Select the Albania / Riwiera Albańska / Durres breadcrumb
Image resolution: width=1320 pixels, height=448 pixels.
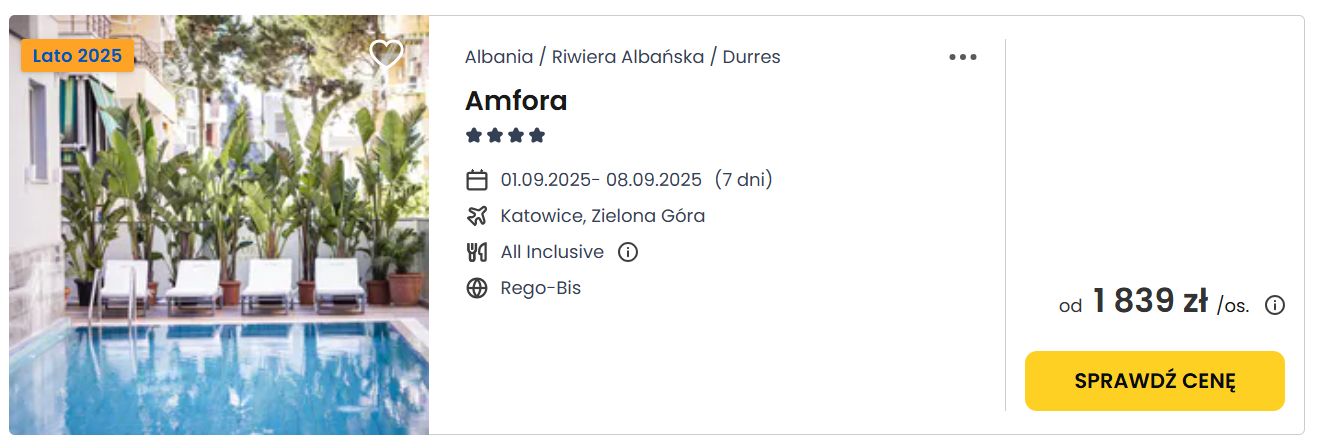(x=623, y=57)
